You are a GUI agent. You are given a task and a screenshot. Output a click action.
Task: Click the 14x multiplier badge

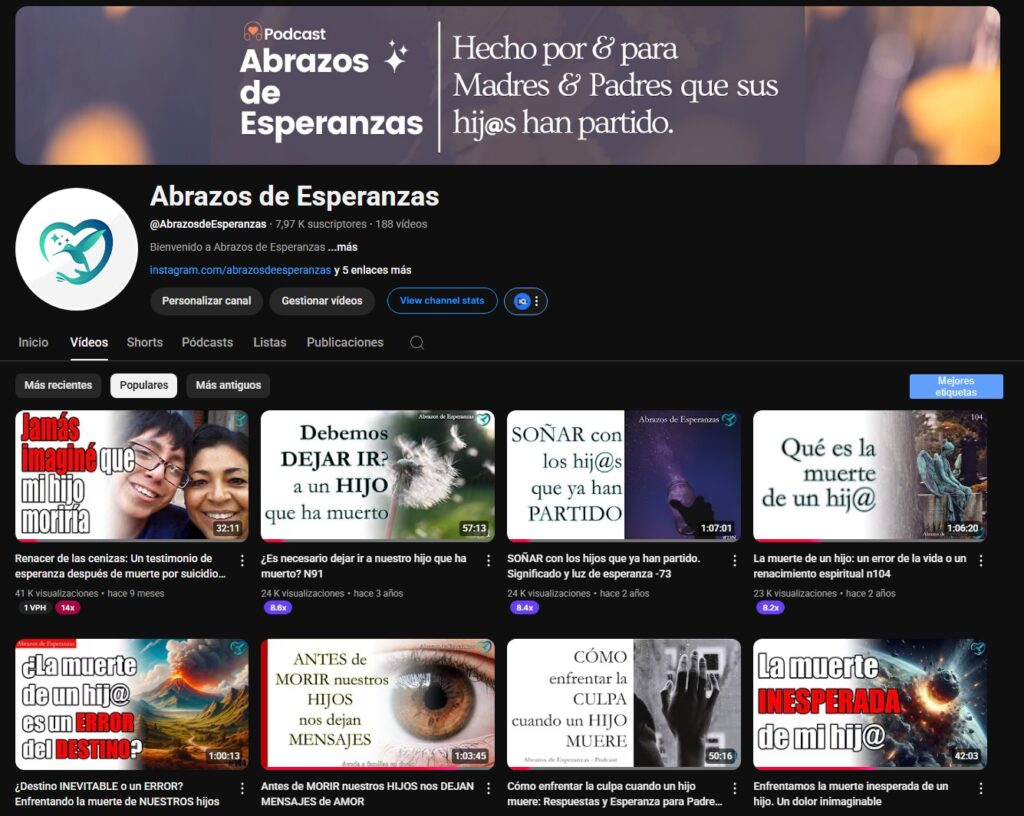[x=67, y=608]
